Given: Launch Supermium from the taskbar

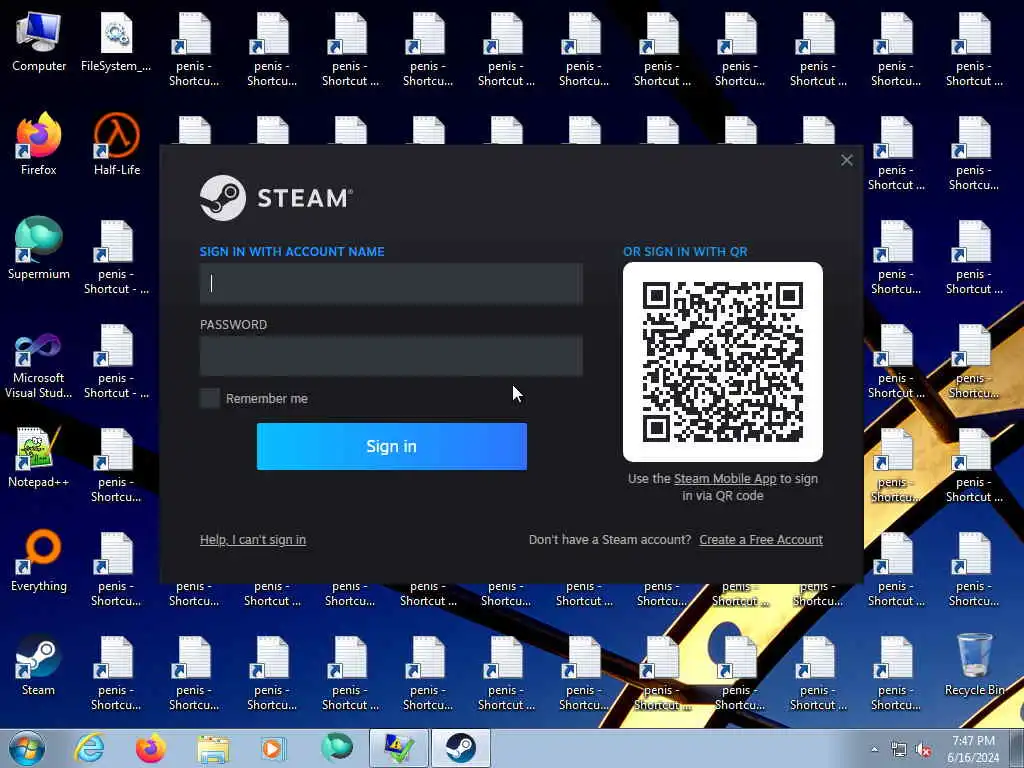Looking at the screenshot, I should pos(336,748).
